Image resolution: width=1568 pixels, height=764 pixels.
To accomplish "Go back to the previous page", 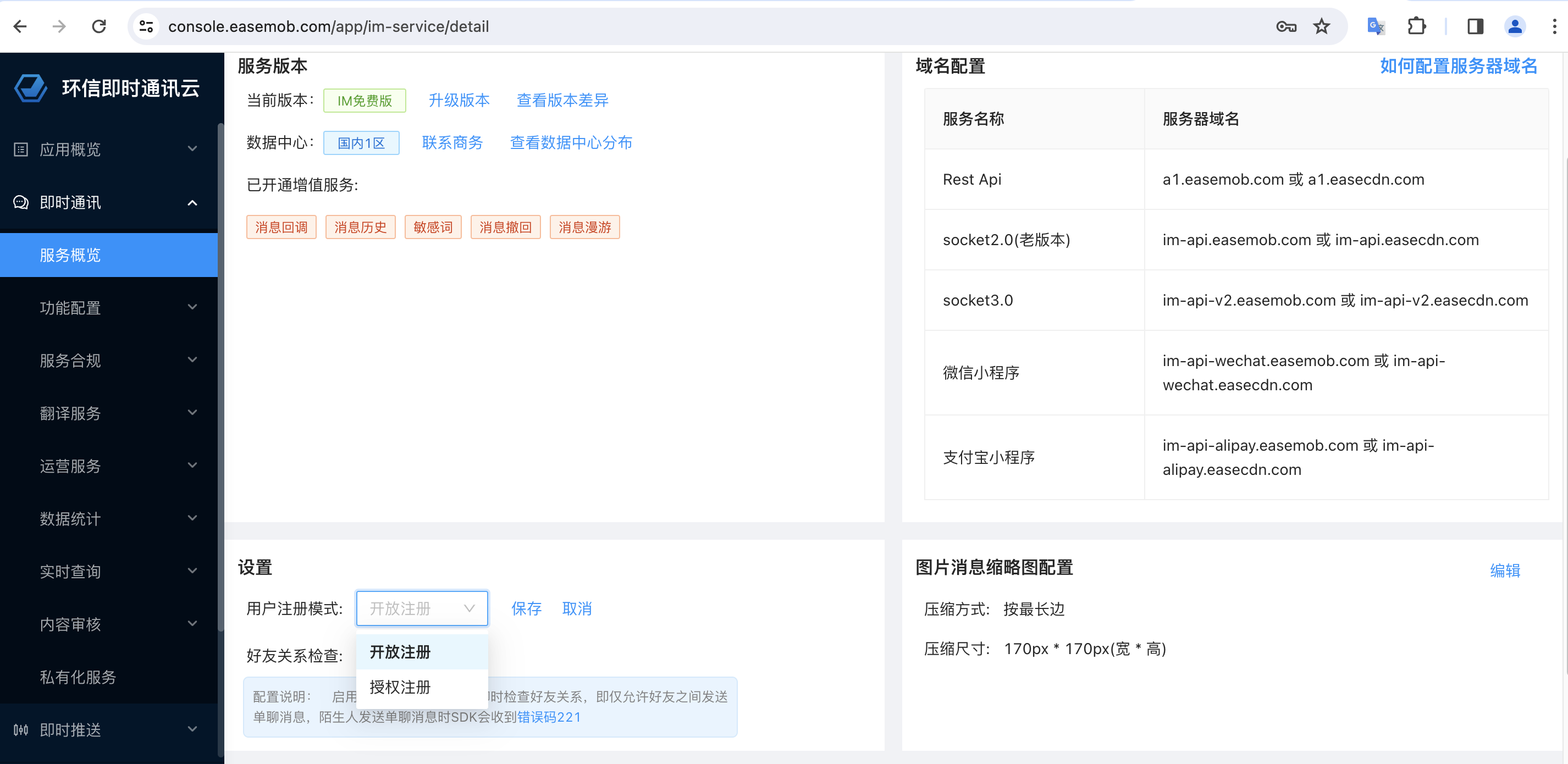I will pos(20,26).
